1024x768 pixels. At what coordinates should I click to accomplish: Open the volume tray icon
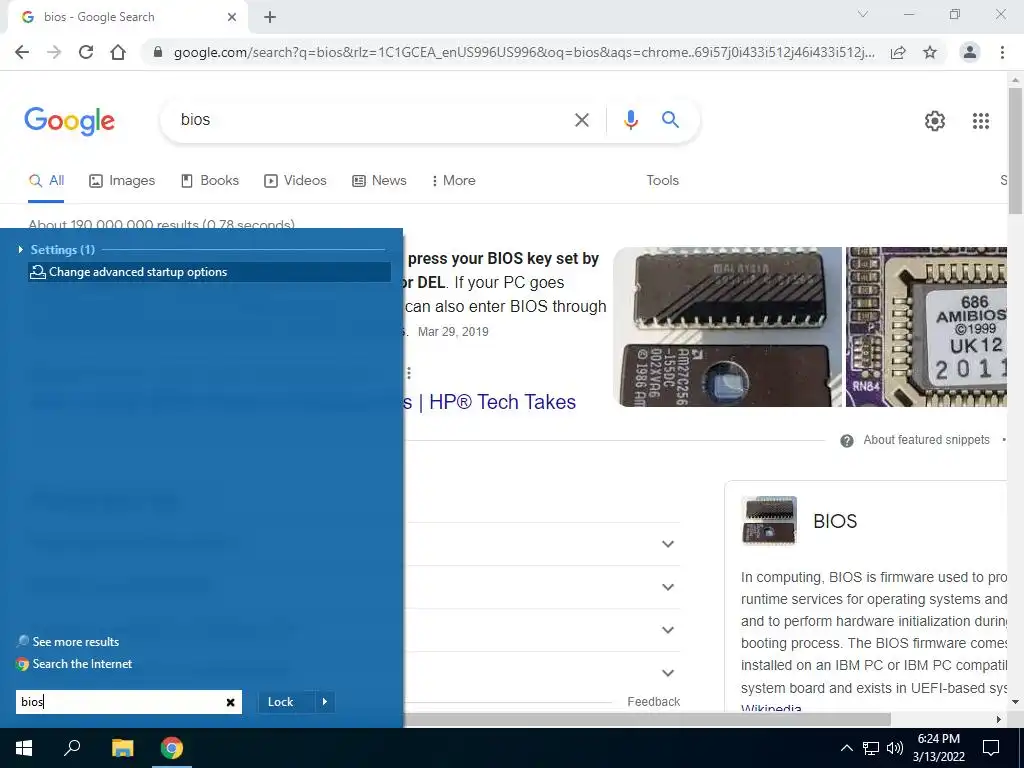(895, 748)
